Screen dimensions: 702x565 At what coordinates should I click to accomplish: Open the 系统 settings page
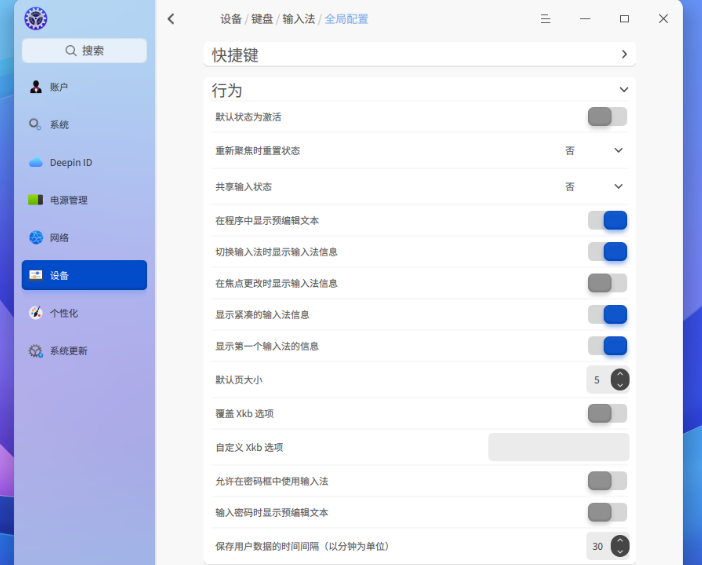tap(84, 124)
